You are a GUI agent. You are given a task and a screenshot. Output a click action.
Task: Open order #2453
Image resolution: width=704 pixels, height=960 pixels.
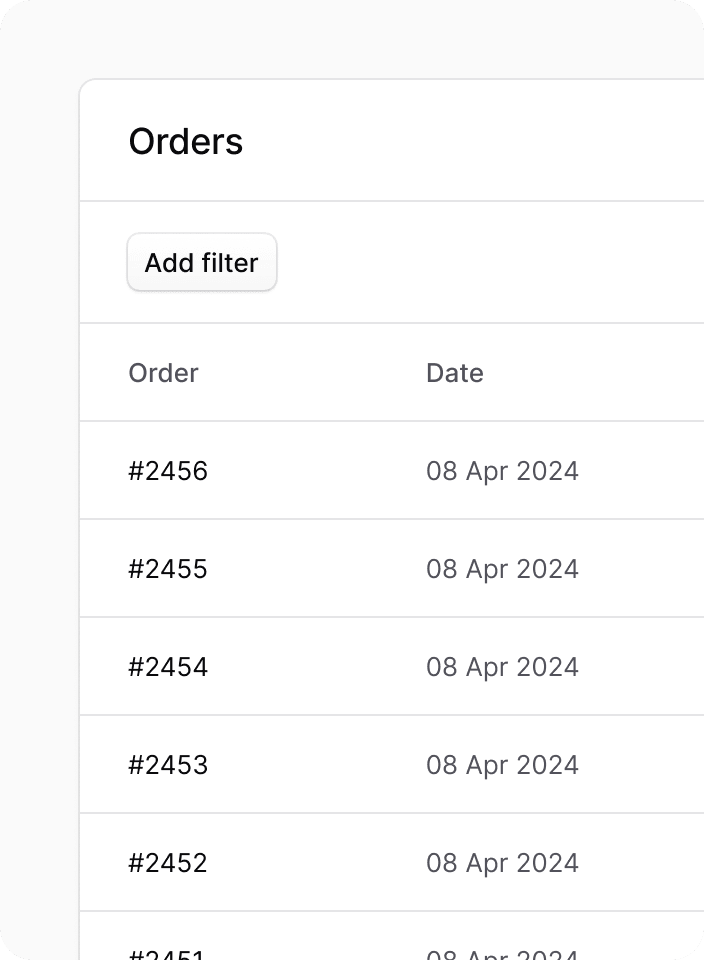click(168, 764)
